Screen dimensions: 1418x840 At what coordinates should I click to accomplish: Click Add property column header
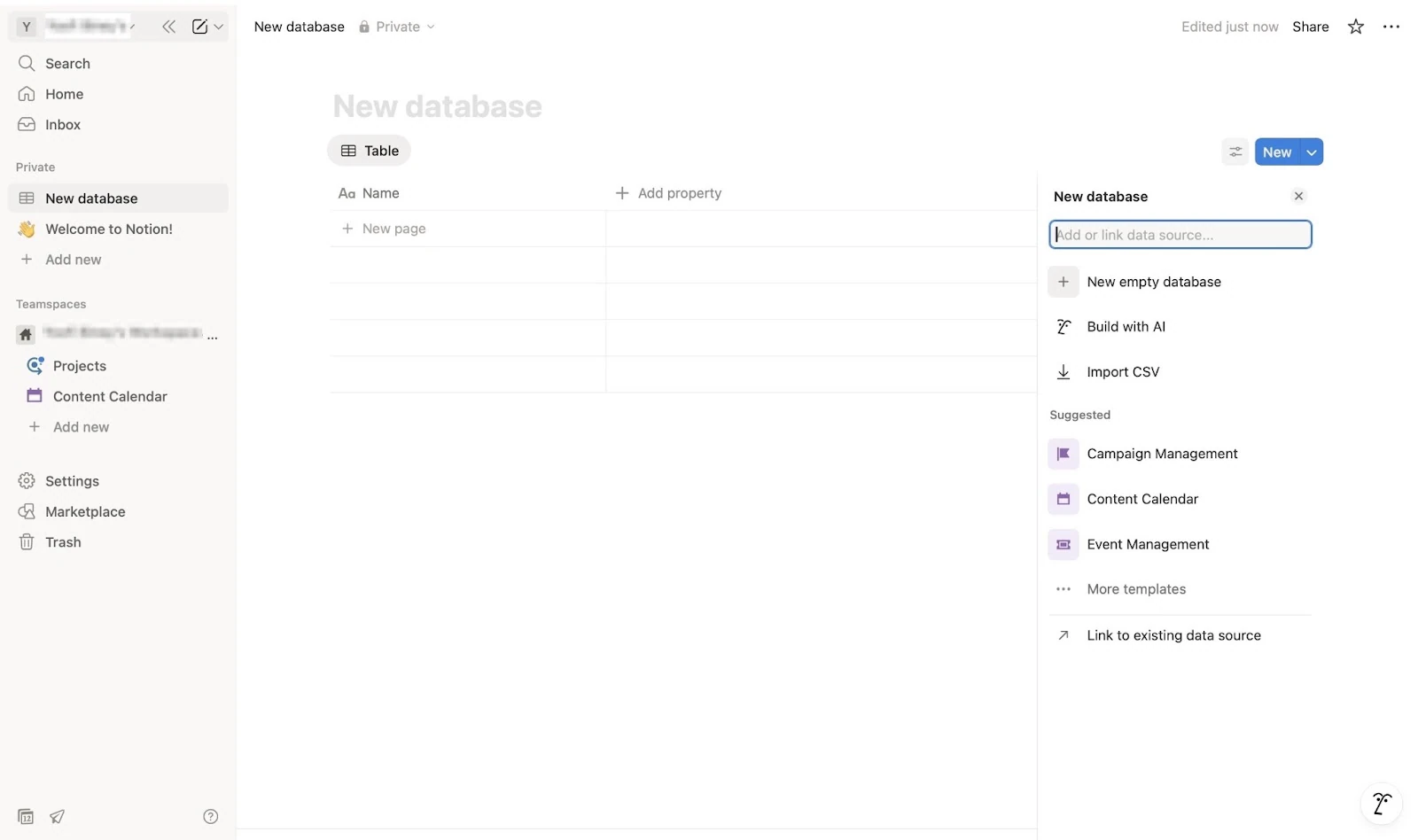click(x=668, y=193)
